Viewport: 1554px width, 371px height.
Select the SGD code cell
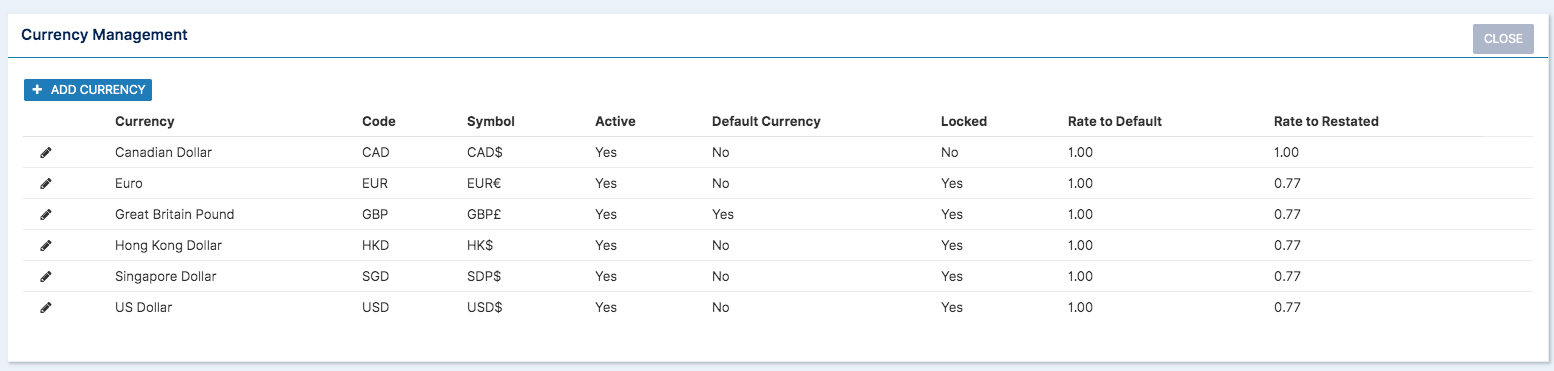tap(376, 276)
